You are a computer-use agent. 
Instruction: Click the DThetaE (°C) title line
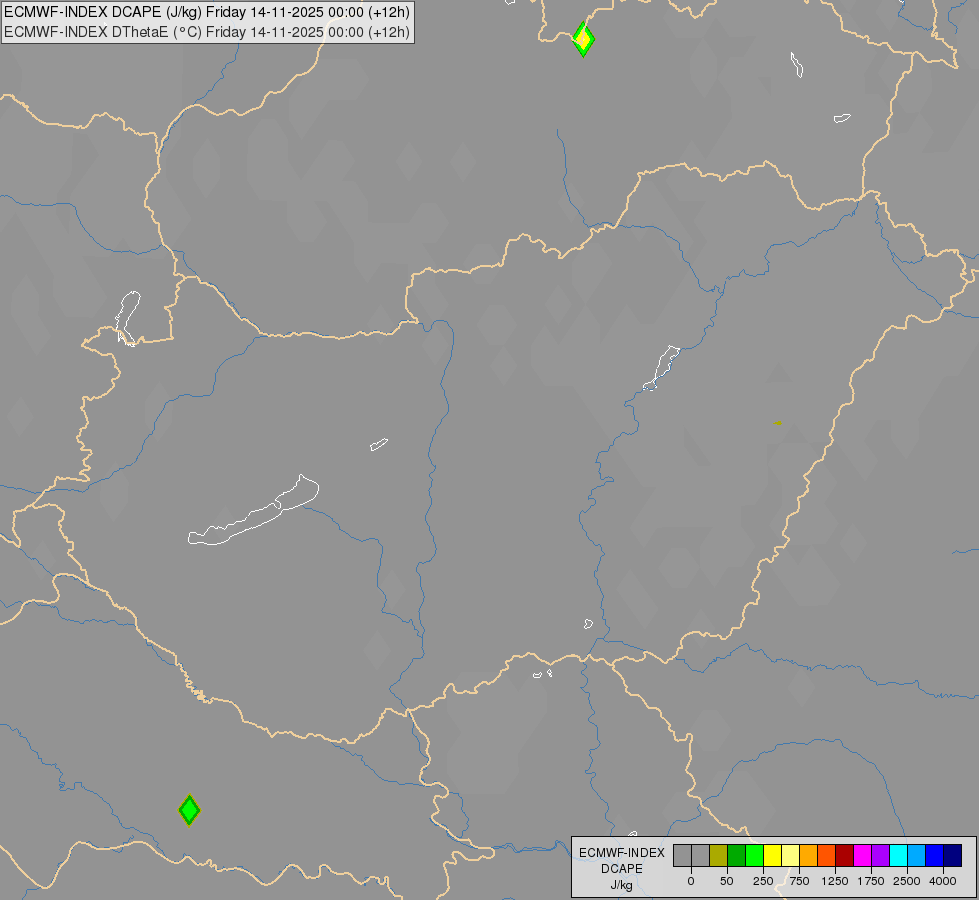pyautogui.click(x=207, y=32)
